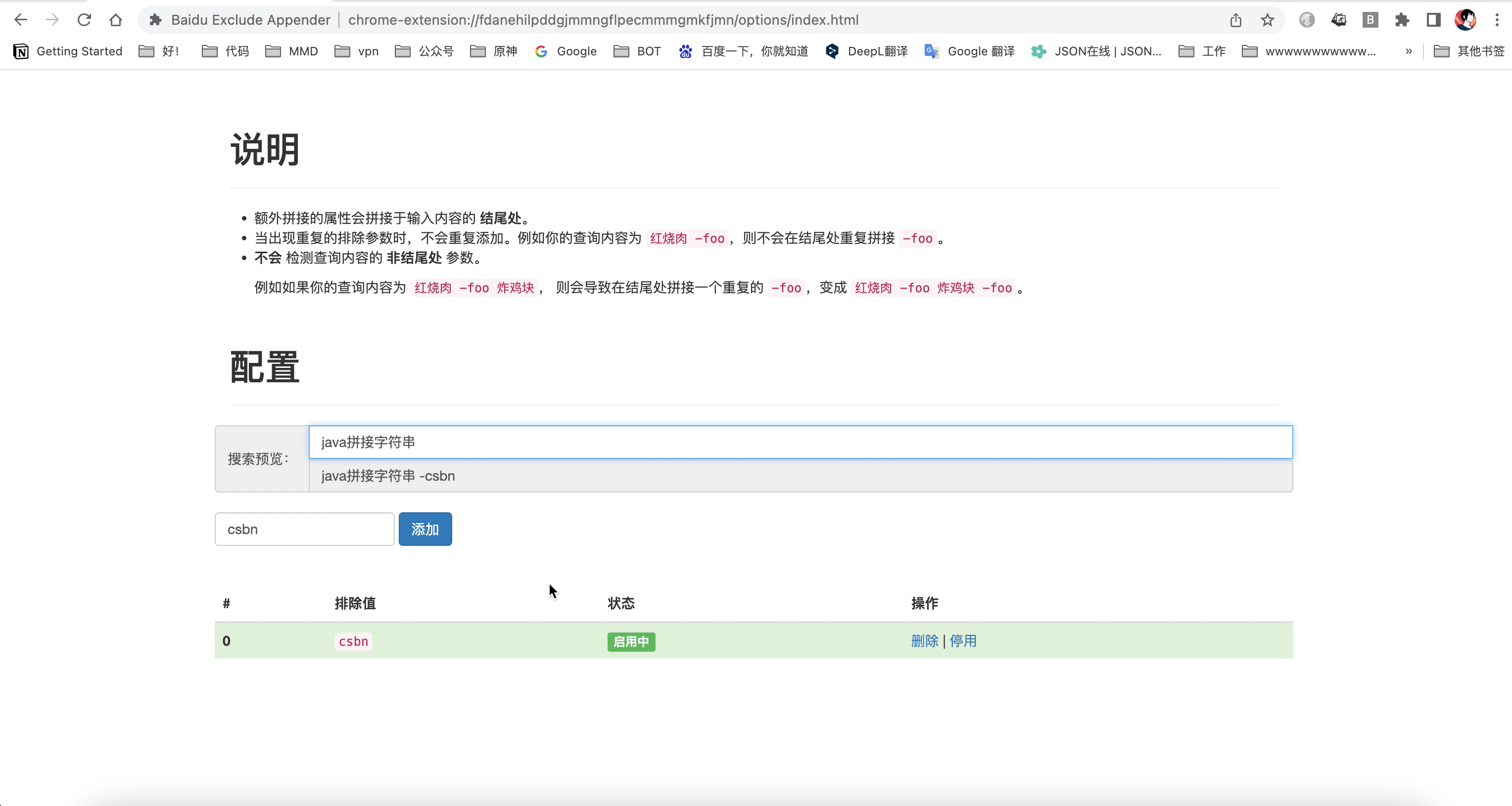Open the extensions puzzle icon

(x=1402, y=20)
